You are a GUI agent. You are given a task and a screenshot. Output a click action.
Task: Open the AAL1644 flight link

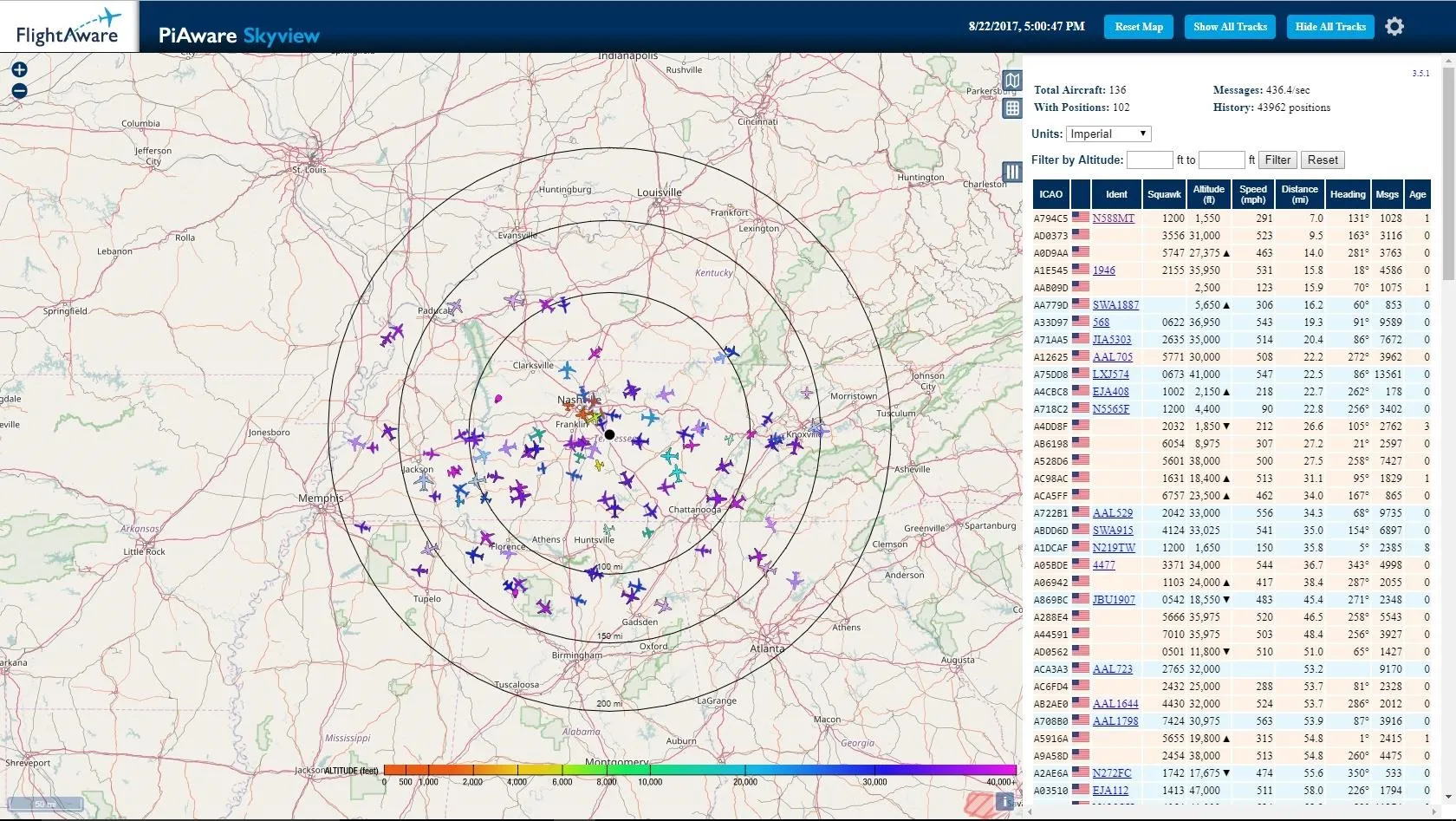[1115, 704]
